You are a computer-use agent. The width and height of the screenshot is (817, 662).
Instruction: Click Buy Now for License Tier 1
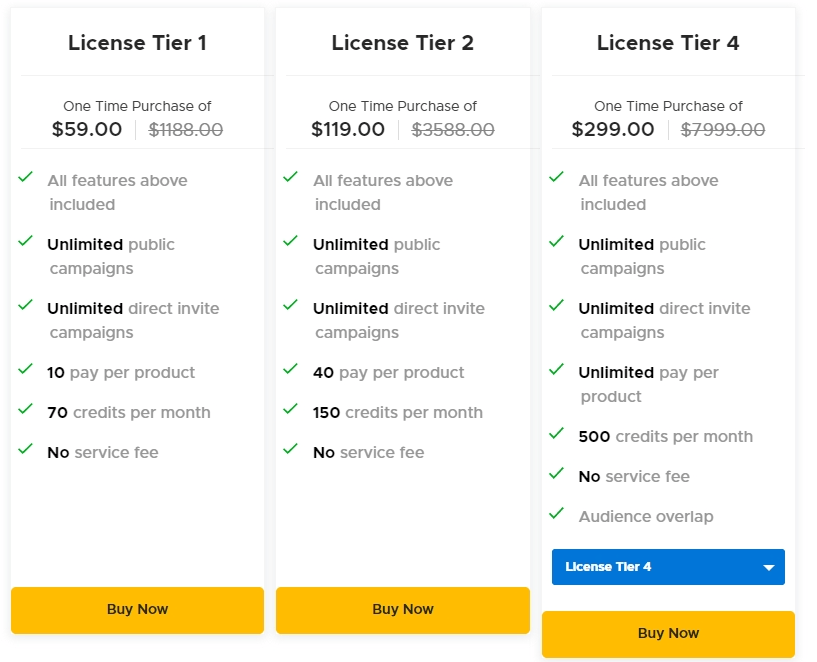tap(137, 609)
